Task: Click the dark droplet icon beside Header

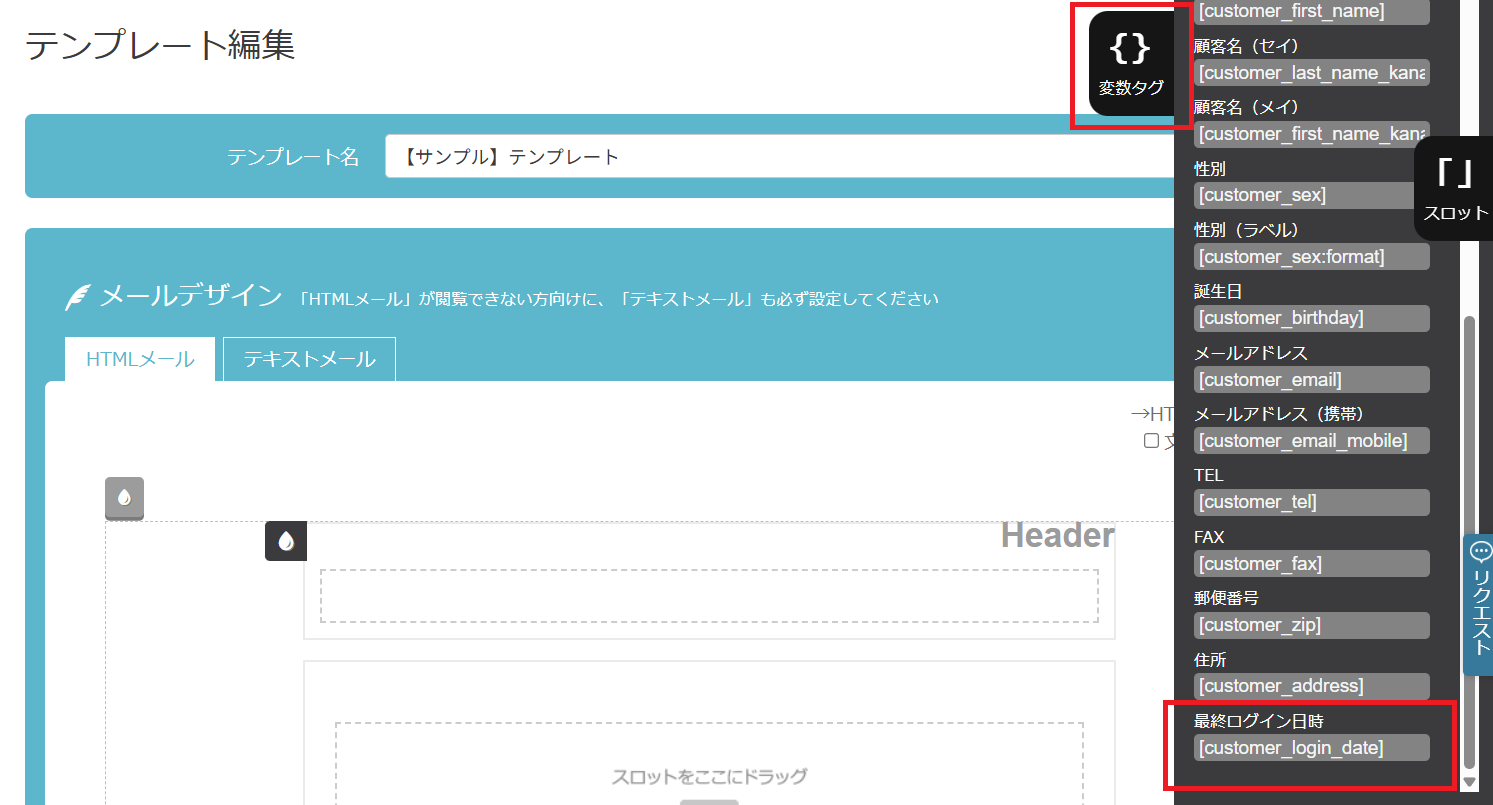Action: point(286,541)
